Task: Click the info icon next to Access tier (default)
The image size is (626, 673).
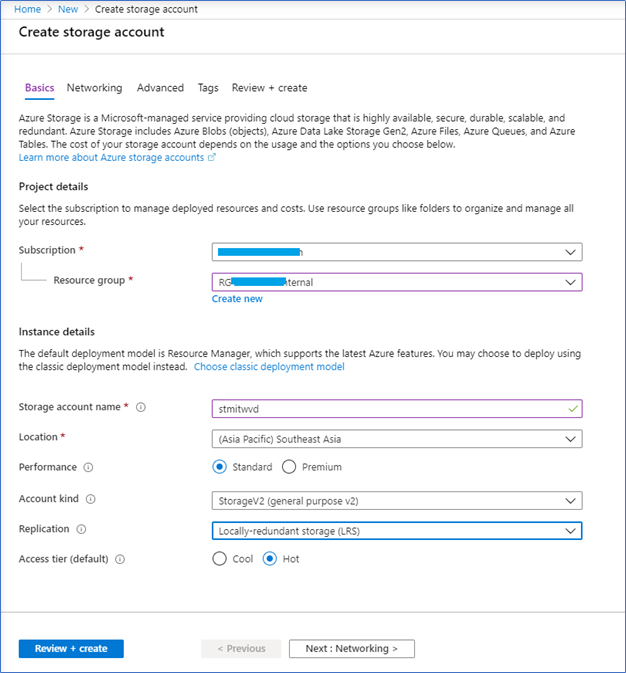Action: click(x=120, y=559)
